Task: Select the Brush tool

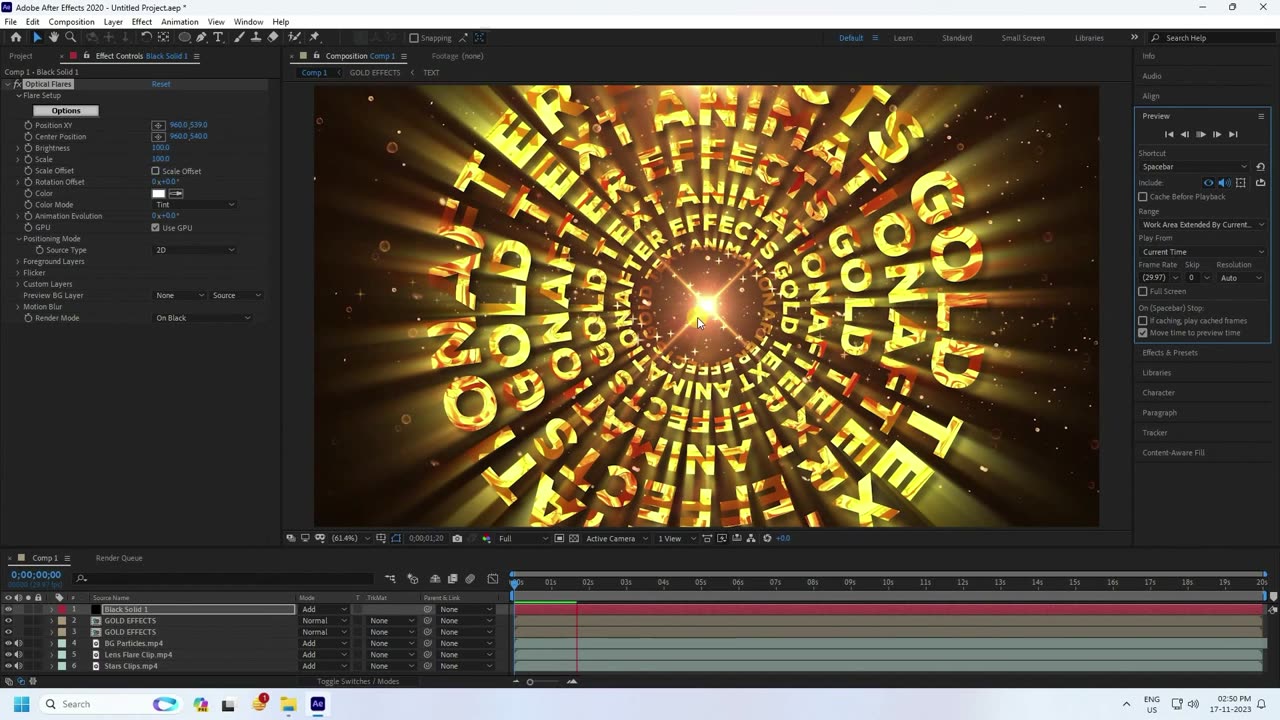Action: 238,37
